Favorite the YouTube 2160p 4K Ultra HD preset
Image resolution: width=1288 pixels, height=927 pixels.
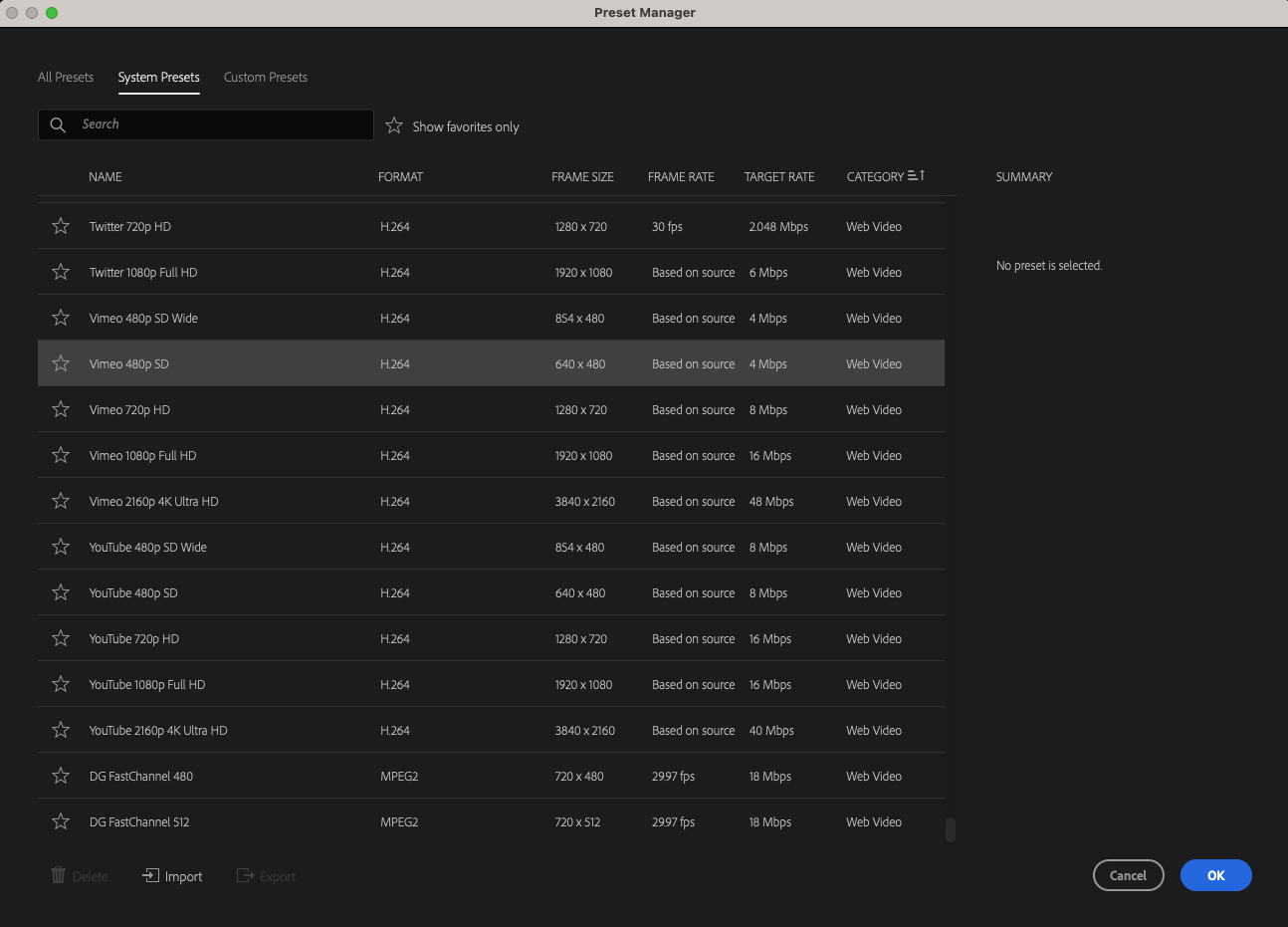[x=60, y=730]
